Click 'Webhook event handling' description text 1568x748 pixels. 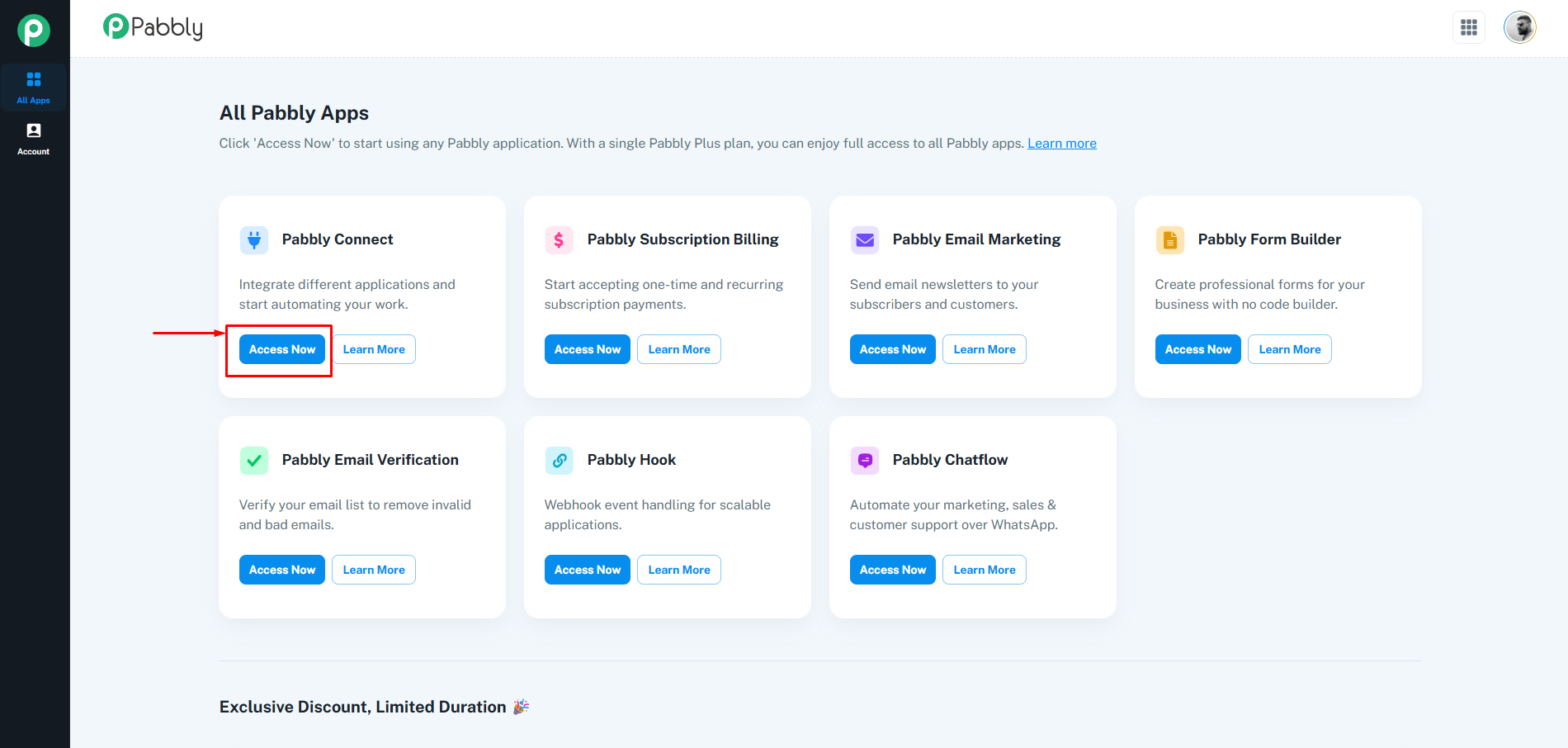[658, 514]
